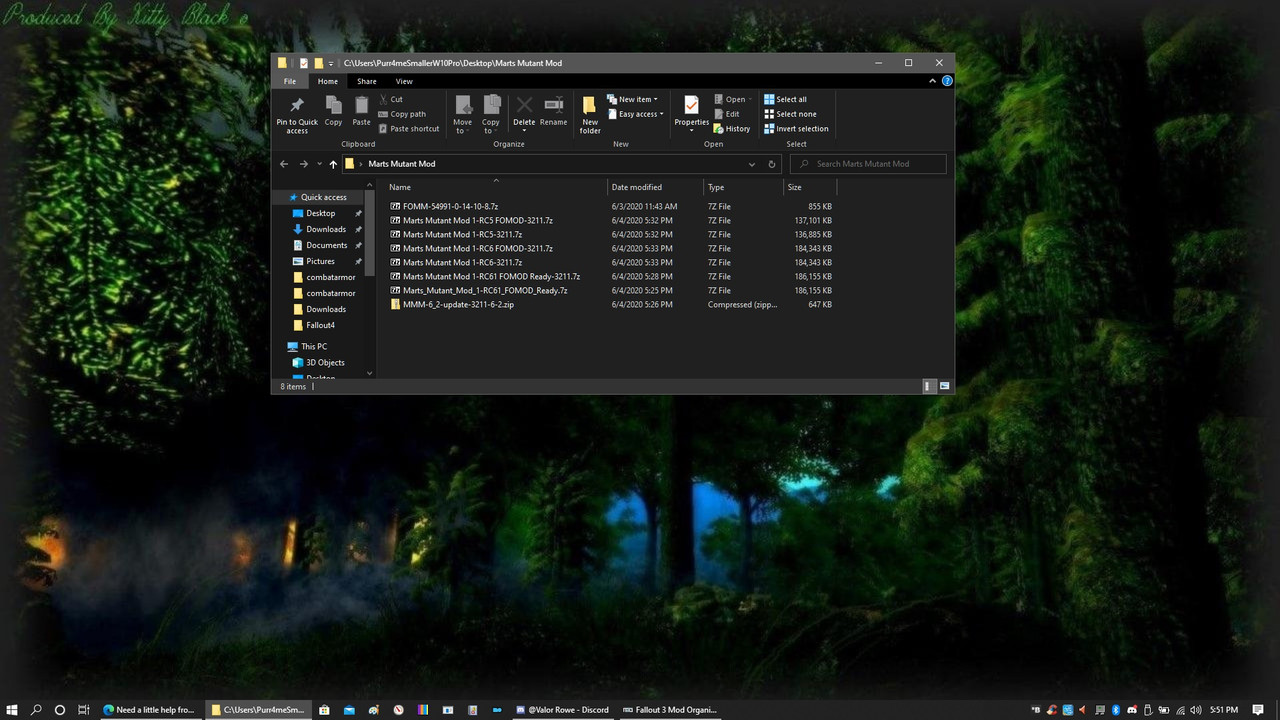This screenshot has height=720, width=1280.
Task: Open the Windows Start menu
Action: 12,710
